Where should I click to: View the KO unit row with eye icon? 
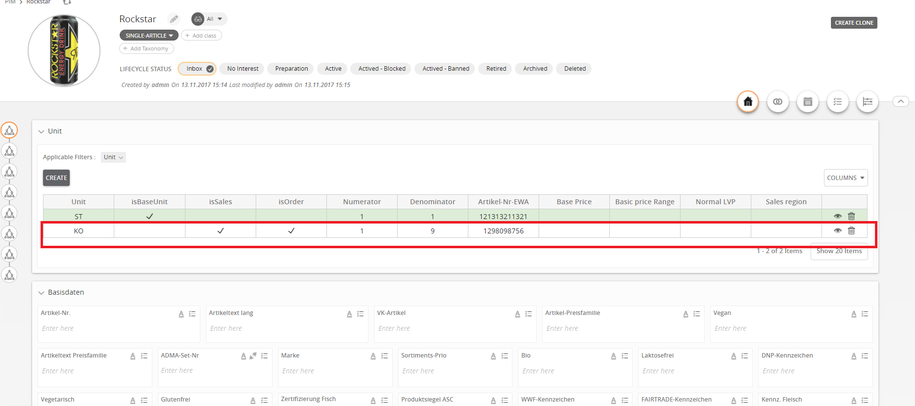pyautogui.click(x=837, y=230)
